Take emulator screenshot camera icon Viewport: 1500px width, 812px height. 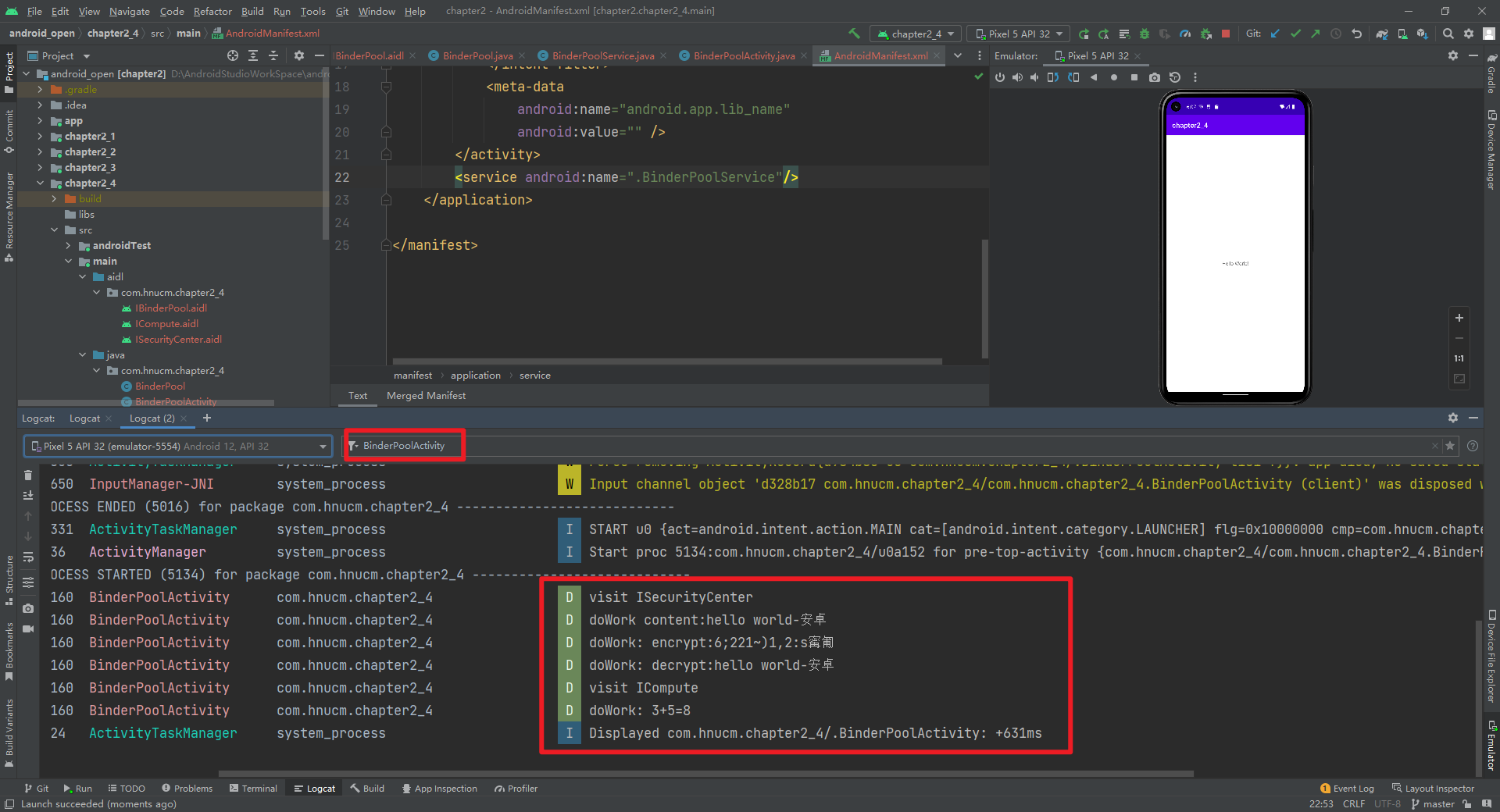click(x=1155, y=77)
